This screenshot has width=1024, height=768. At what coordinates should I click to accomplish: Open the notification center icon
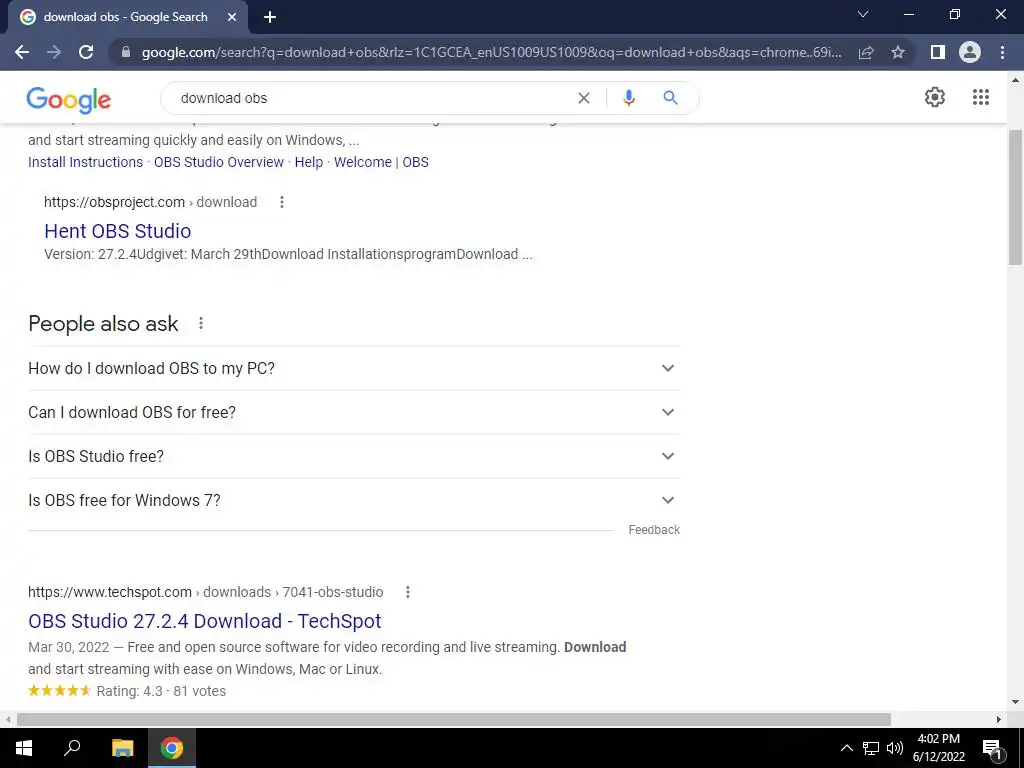pos(993,749)
